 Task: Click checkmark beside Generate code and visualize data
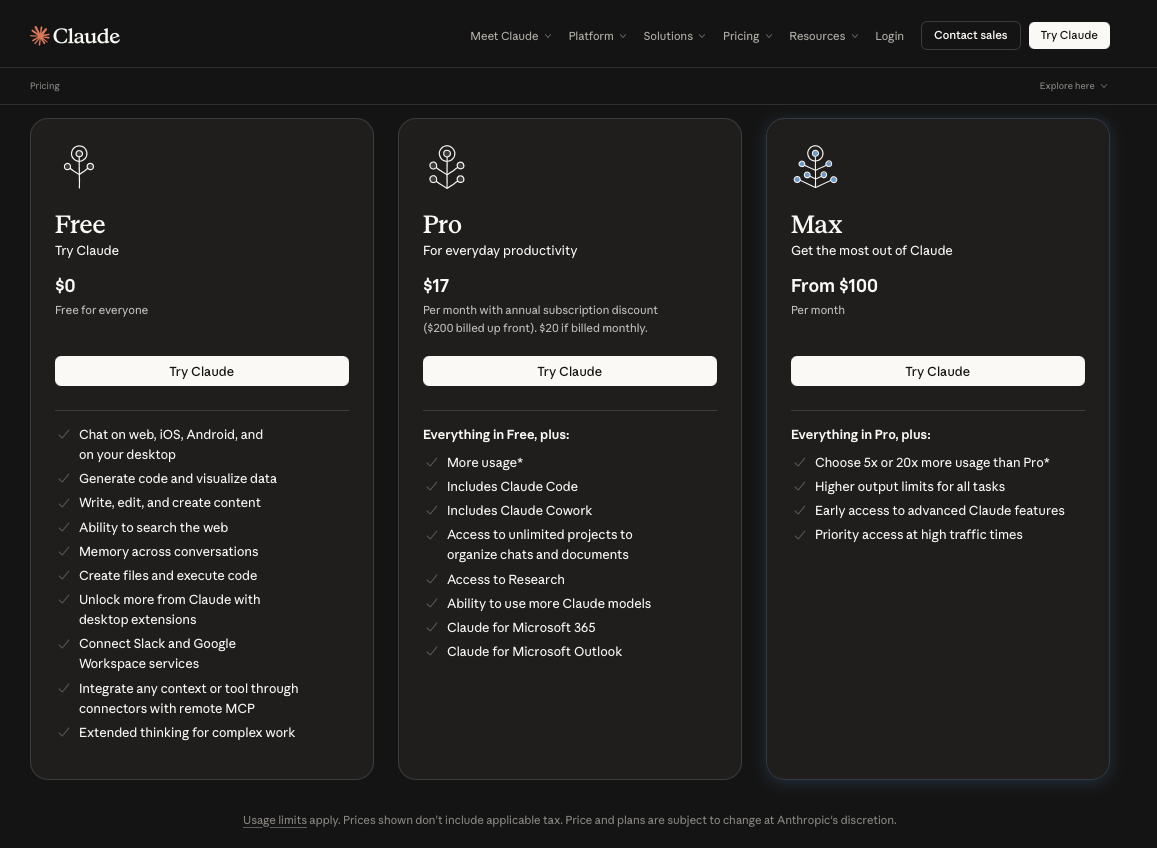[x=64, y=478]
